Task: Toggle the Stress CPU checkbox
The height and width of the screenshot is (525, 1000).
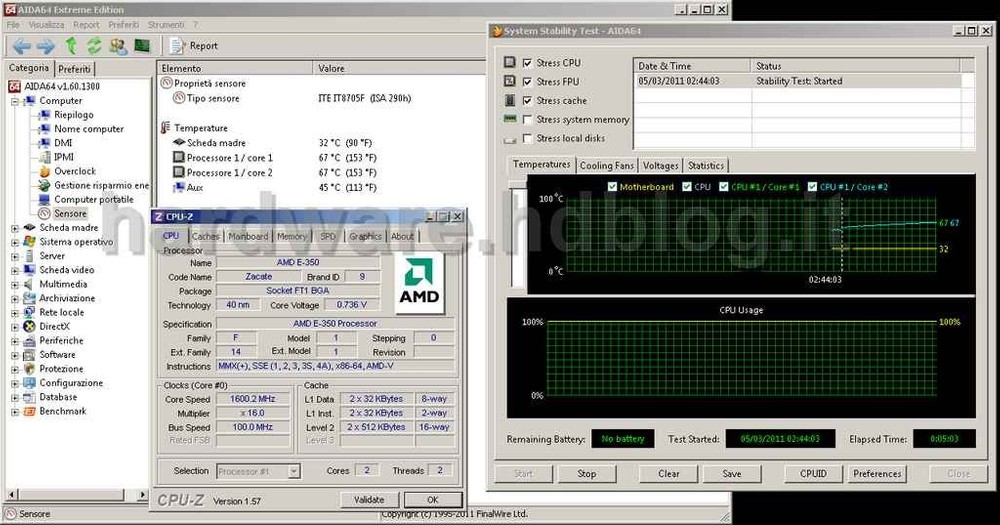Action: 527,63
